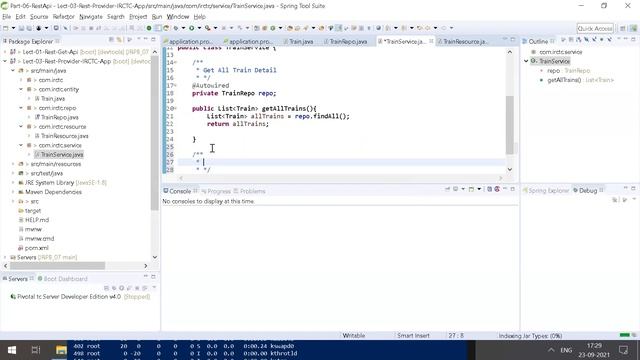The image size is (640, 360).
Task: Click the Writable status bar entry
Action: point(353,336)
